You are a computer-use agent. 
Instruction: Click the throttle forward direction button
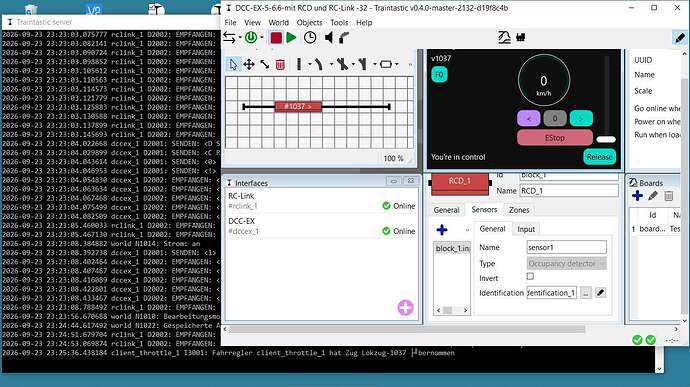[581, 118]
